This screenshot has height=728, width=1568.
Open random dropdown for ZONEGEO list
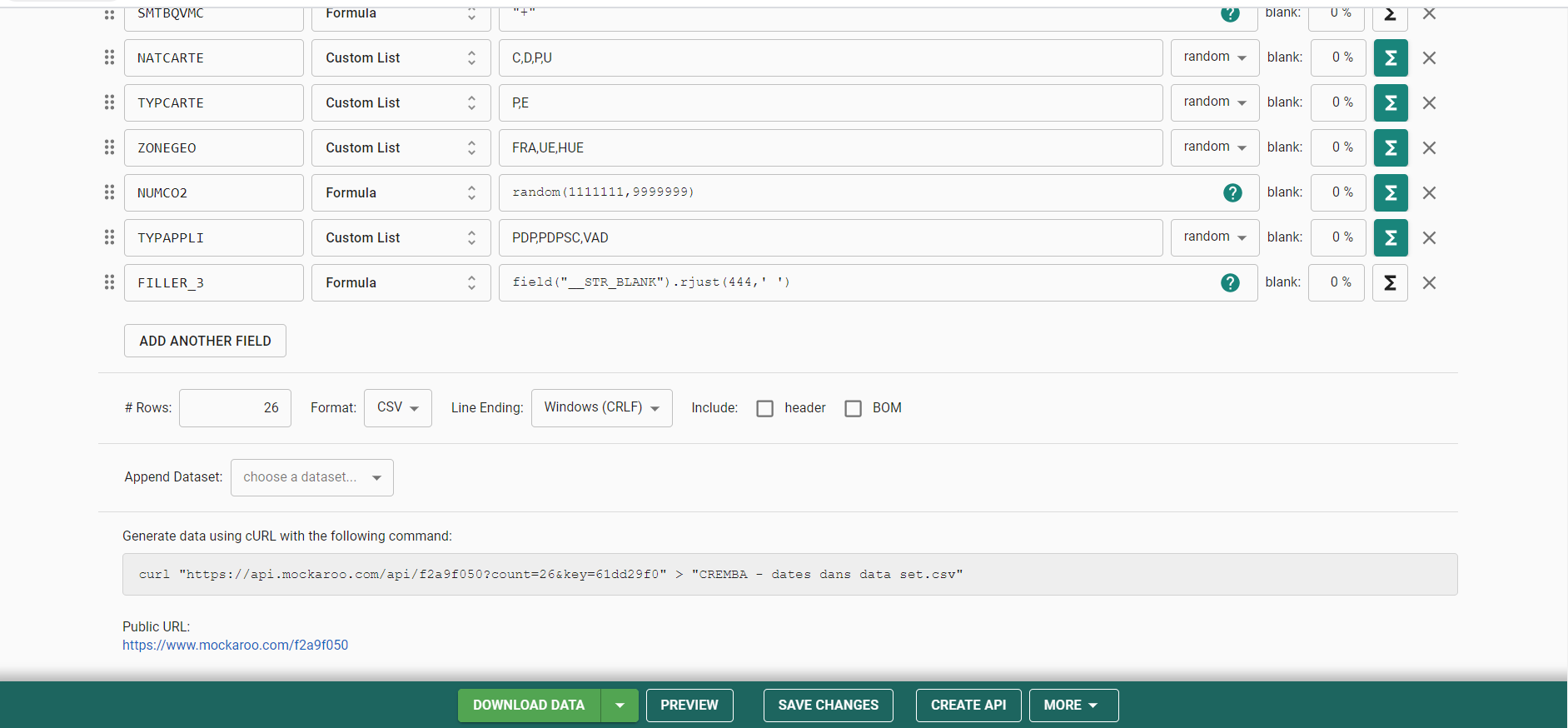1214,147
